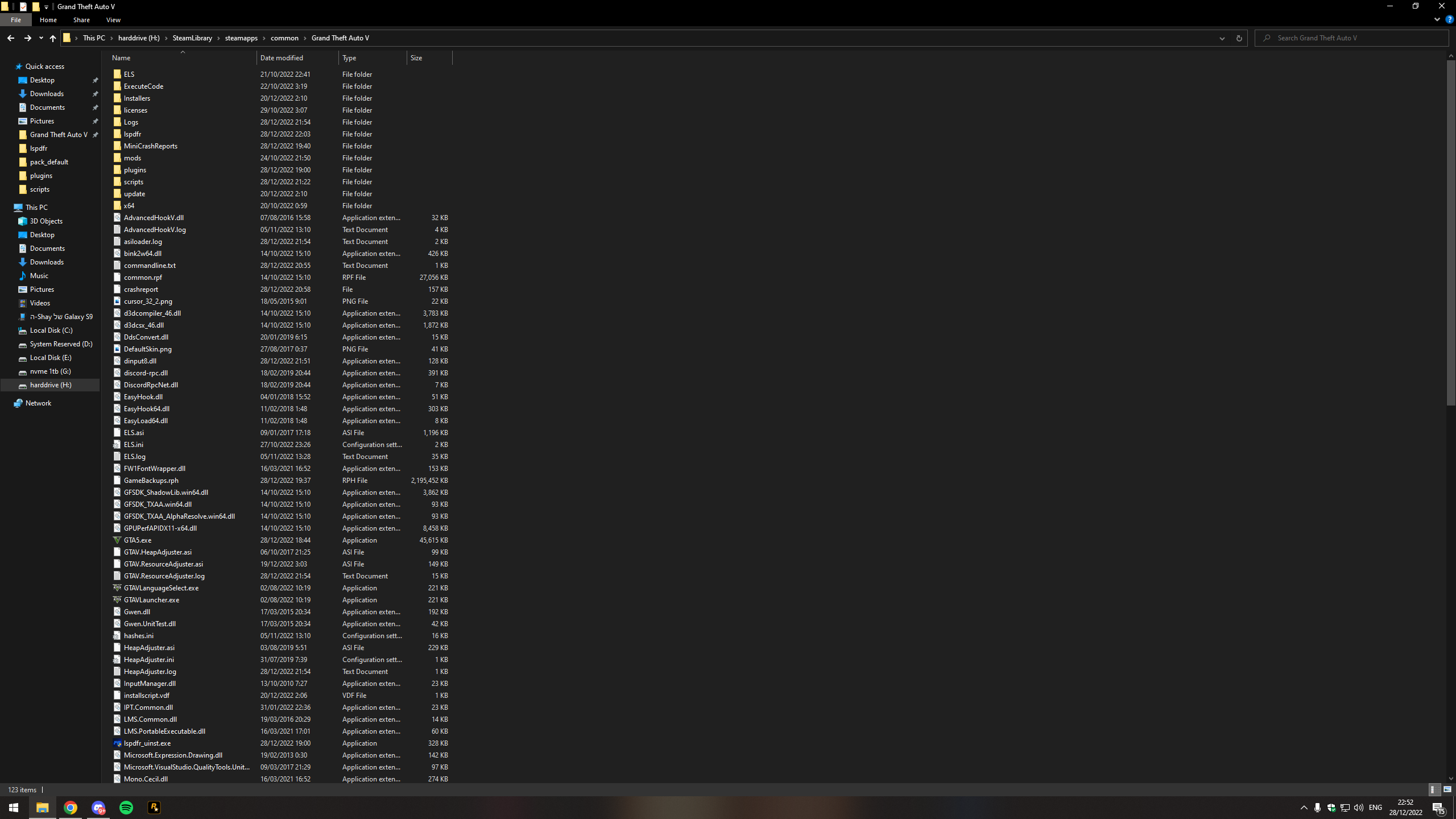Switch to large icons view in status bar
Image resolution: width=1456 pixels, height=819 pixels.
(x=1447, y=789)
